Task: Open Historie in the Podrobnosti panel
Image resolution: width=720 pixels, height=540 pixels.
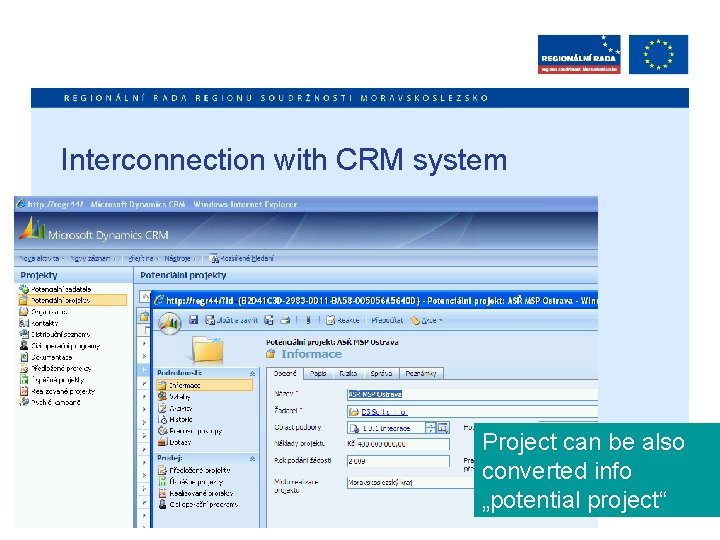Action: [180, 419]
